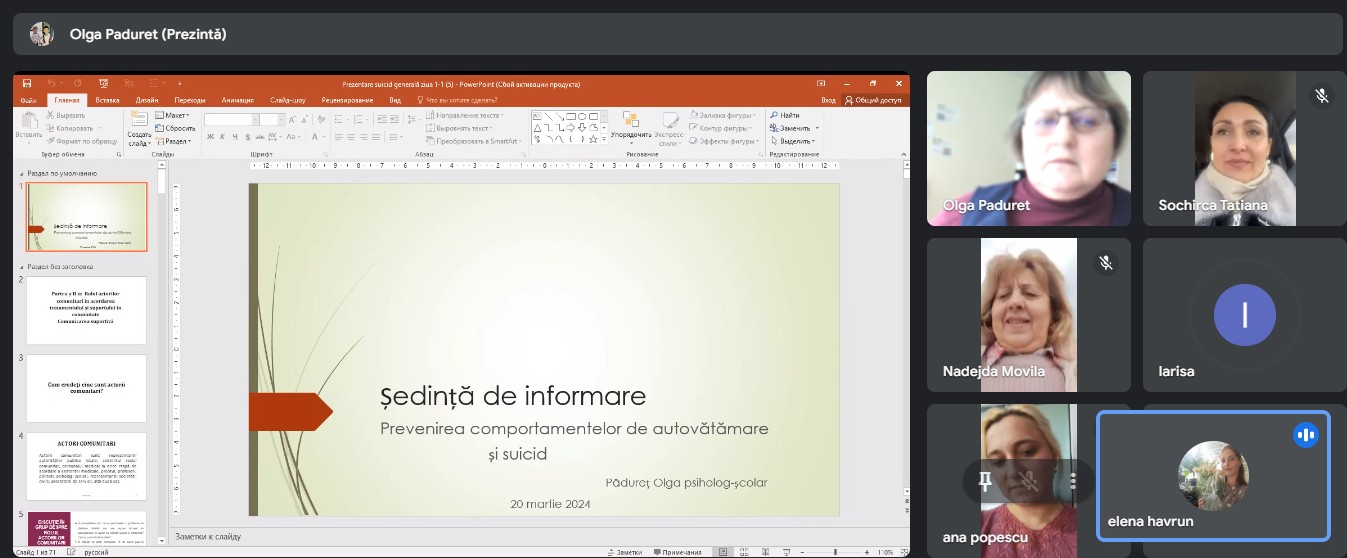
Task: Click the Save icon in quick access toolbar
Action: tap(27, 84)
